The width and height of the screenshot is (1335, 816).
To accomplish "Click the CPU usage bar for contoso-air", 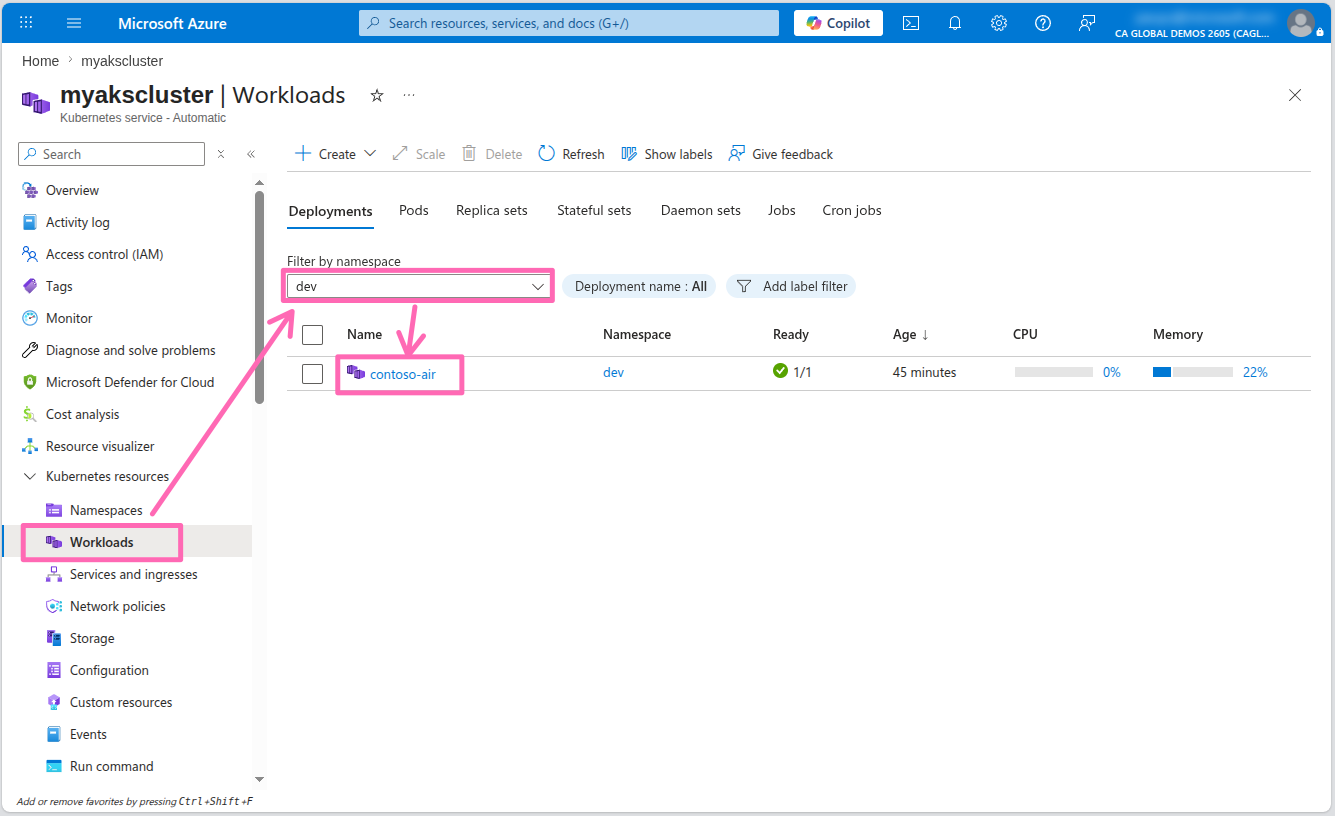I will click(1054, 372).
